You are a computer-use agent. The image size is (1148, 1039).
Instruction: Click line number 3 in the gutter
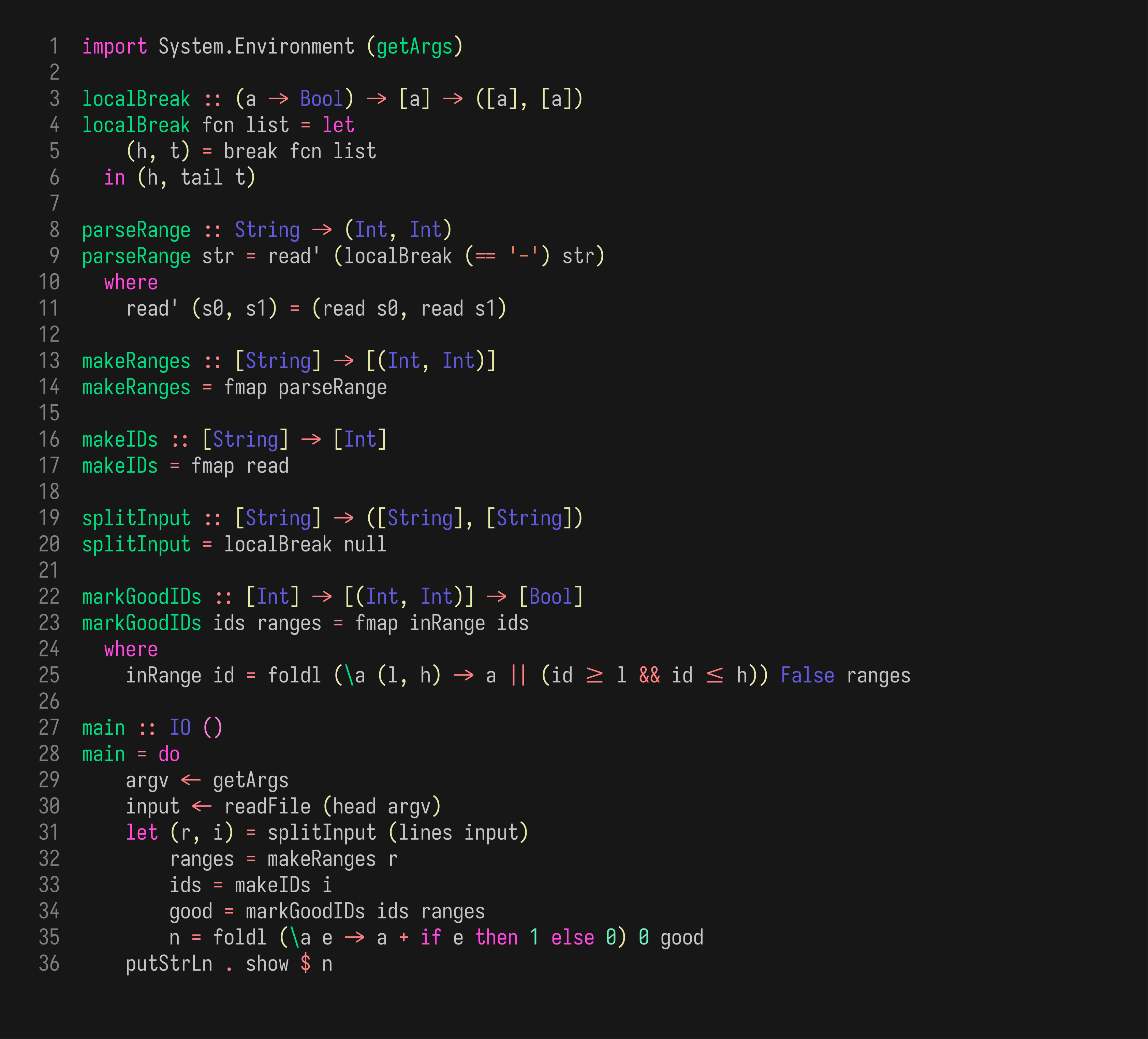coord(54,99)
